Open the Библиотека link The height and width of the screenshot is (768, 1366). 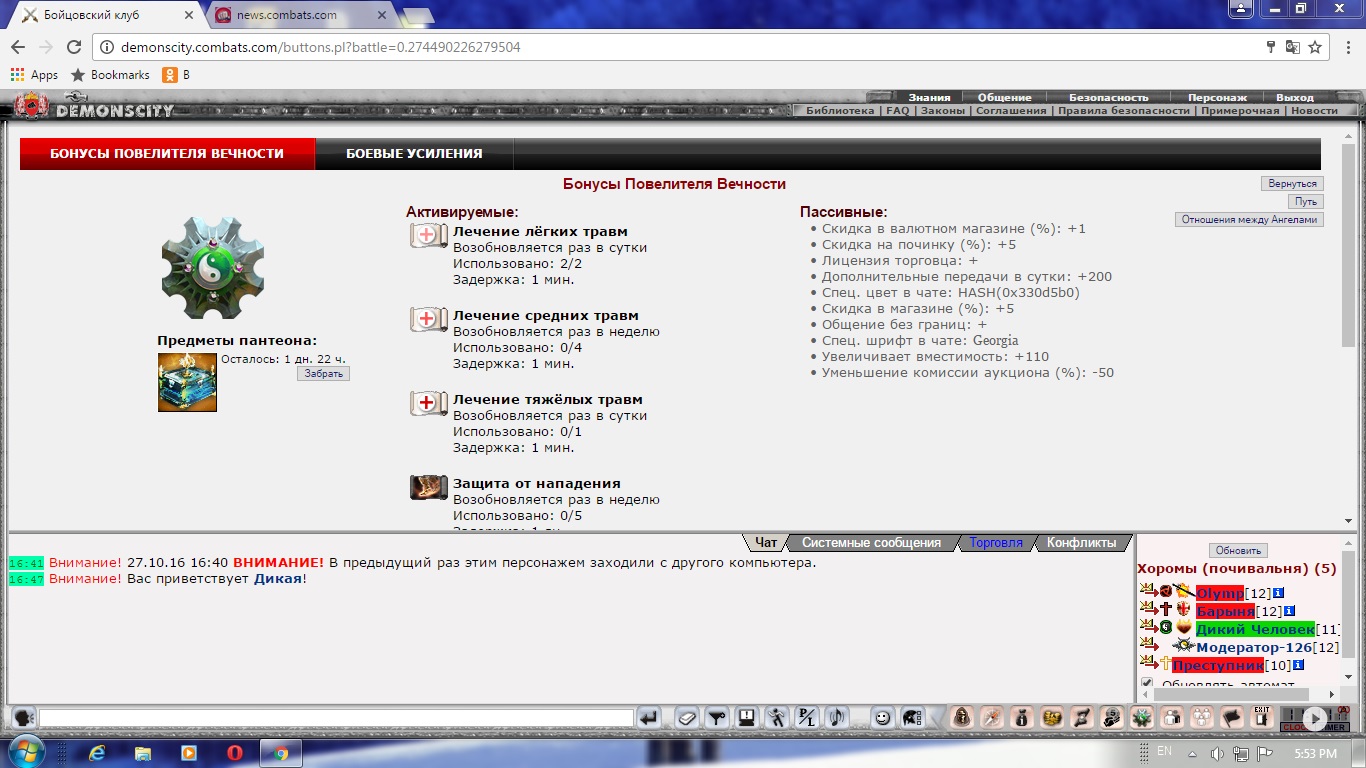coord(840,111)
